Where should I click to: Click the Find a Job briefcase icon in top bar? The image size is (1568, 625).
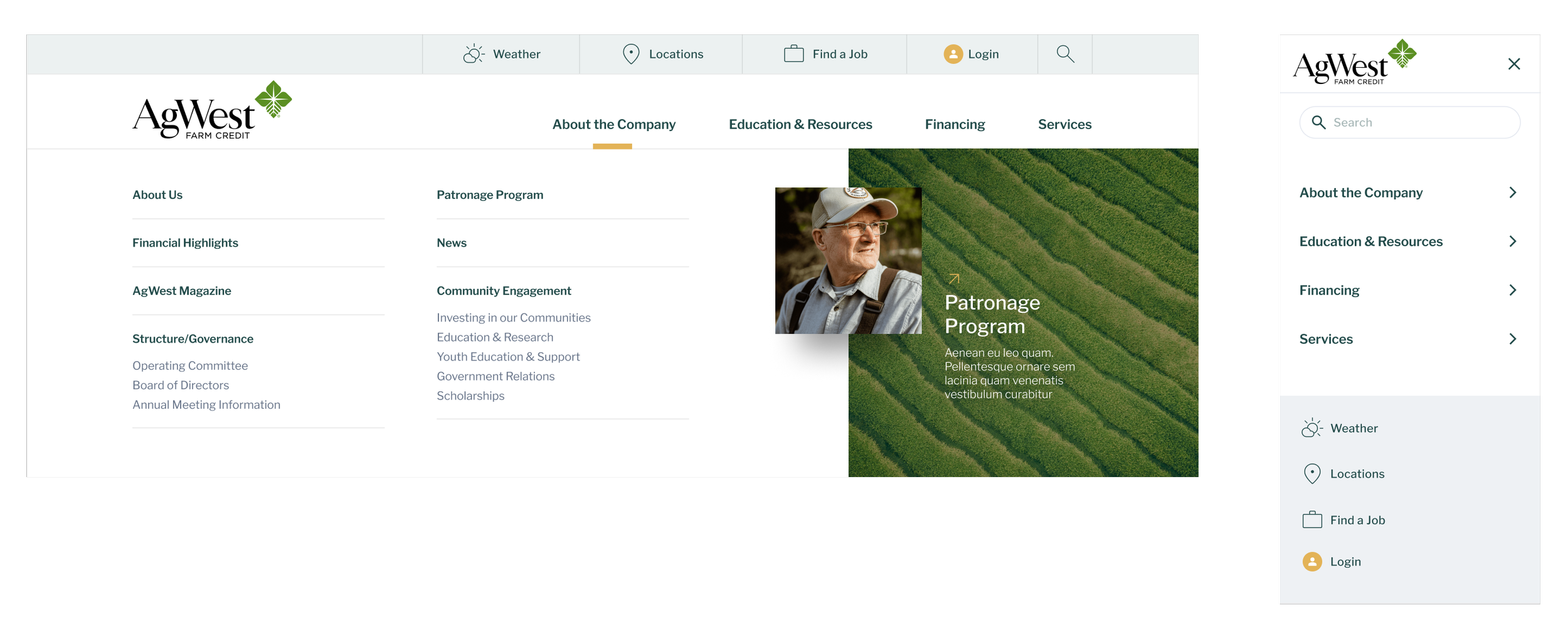[793, 54]
